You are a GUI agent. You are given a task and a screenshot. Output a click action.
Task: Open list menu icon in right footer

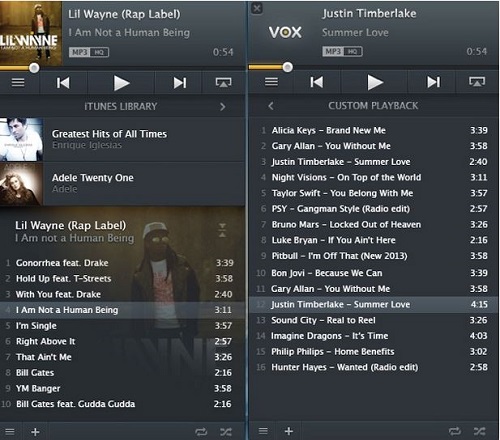[263, 431]
